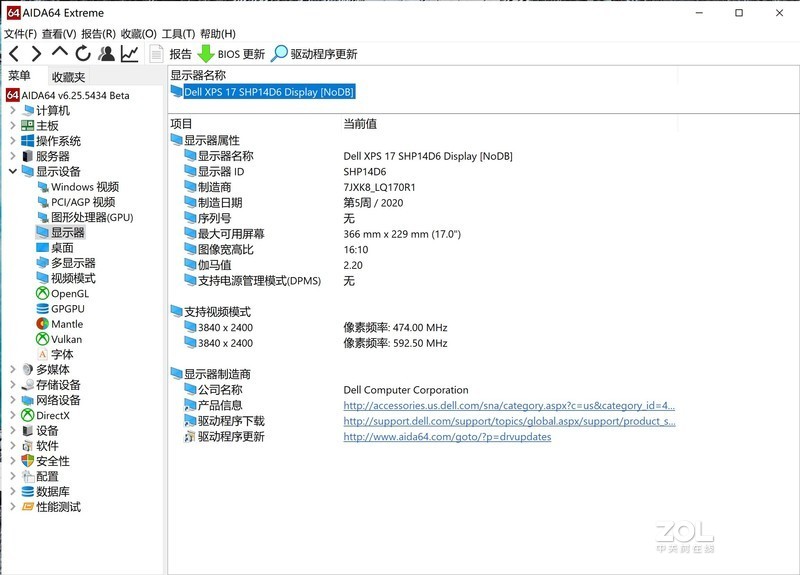Viewport: 800px width, 575px height.
Task: Click the 驱动程序更新 magnifier icon
Action: (x=279, y=53)
